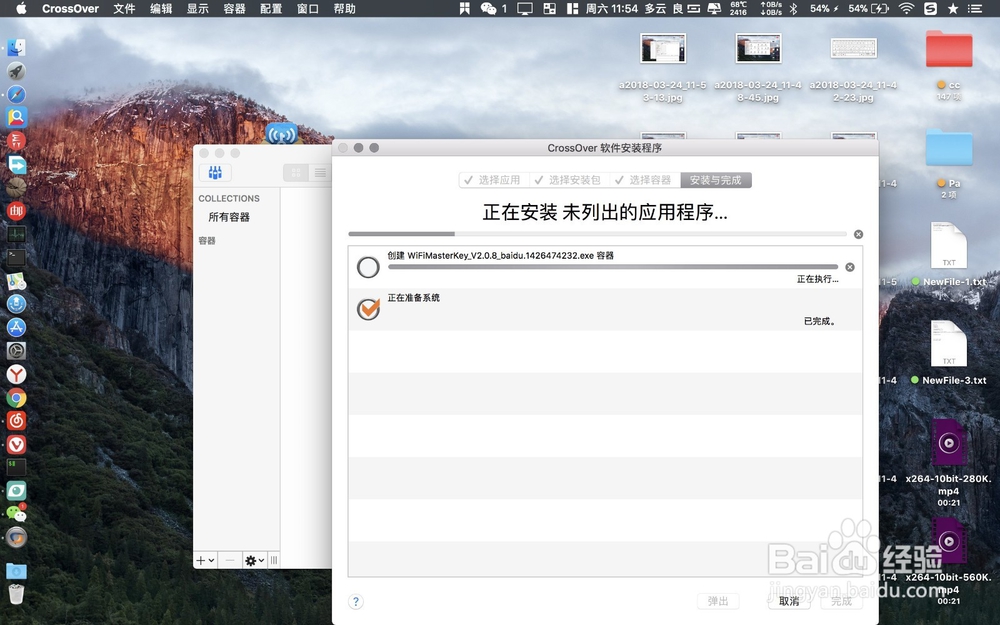The width and height of the screenshot is (1000, 625).
Task: Click the WeChat icon in menu bar
Action: [489, 8]
